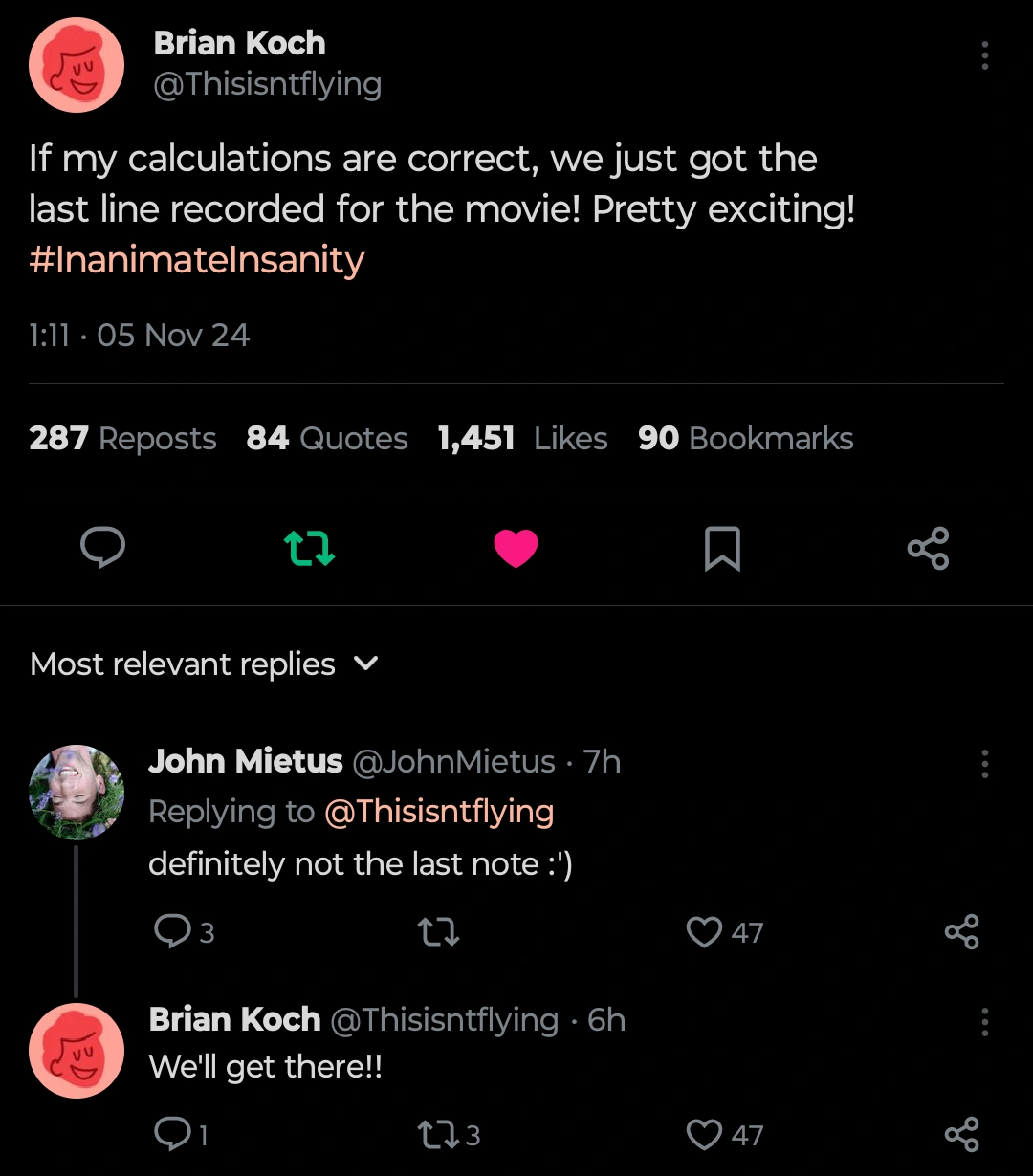Open John Mietus's profile picture

click(x=77, y=793)
